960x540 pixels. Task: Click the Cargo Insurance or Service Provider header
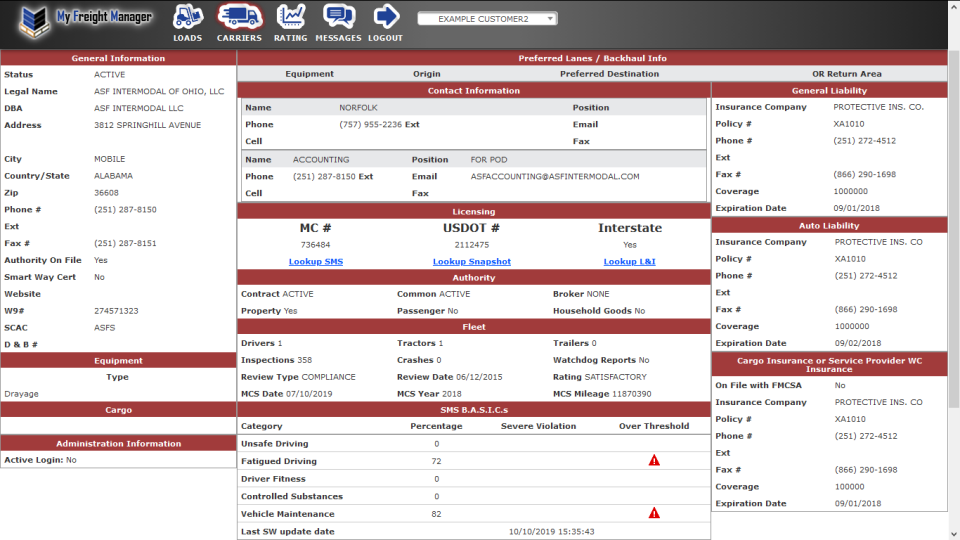[x=829, y=365]
